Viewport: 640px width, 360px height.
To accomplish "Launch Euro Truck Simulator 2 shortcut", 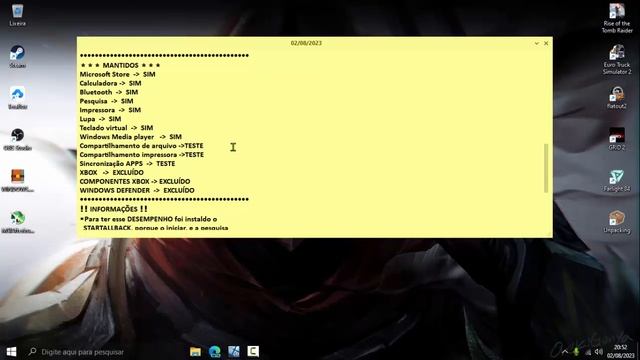I will [x=617, y=60].
